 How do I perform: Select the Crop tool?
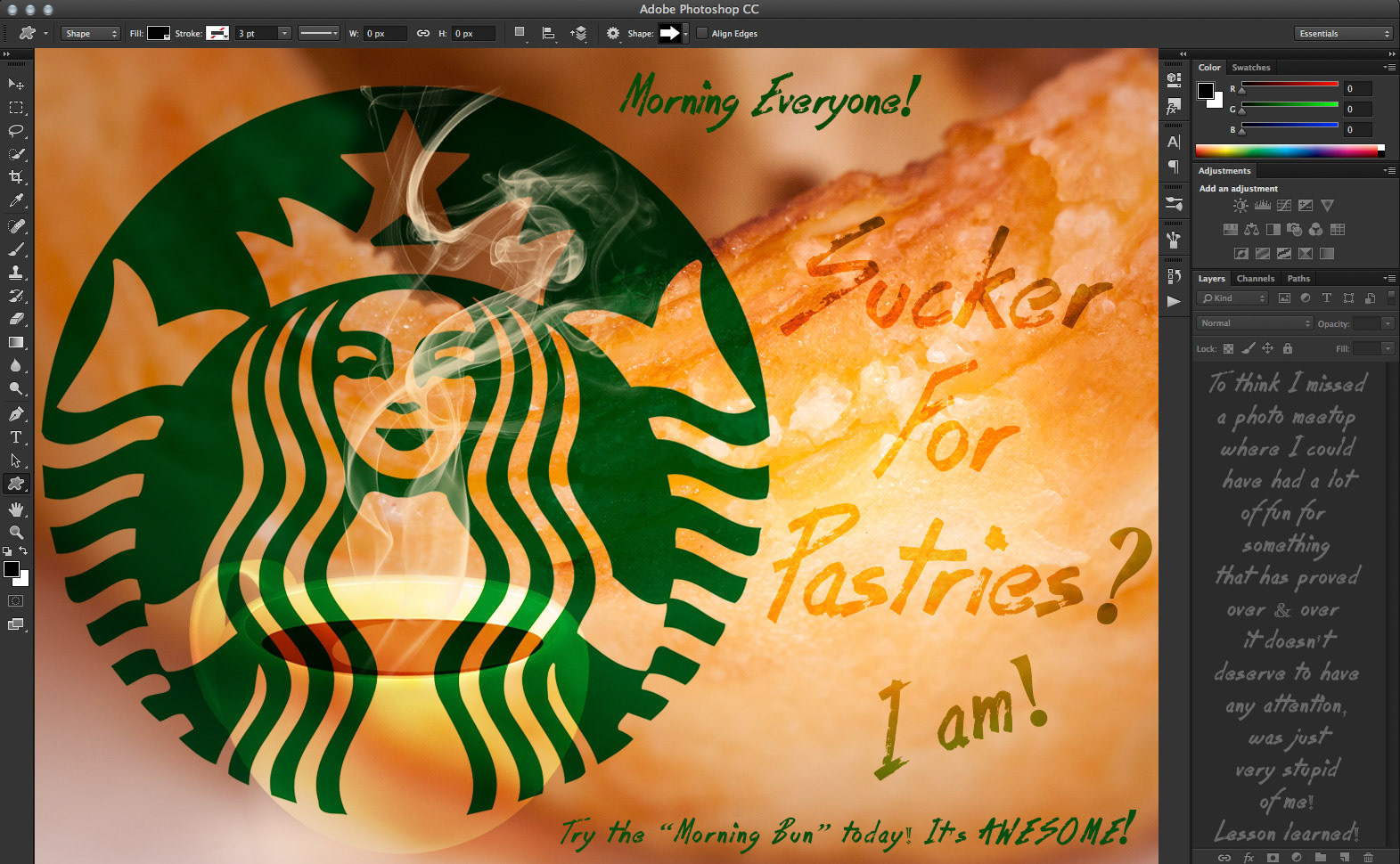16,177
